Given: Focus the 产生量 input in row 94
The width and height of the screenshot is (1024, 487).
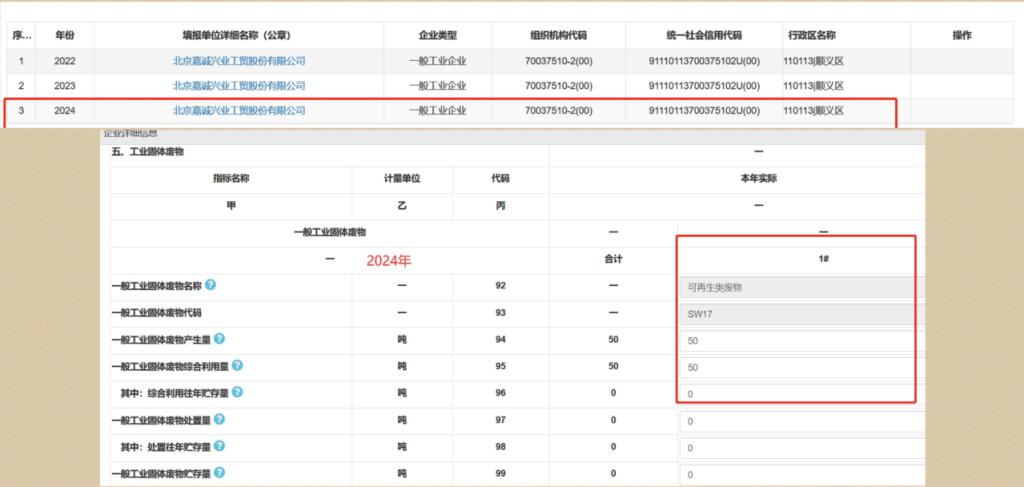Looking at the screenshot, I should pos(797,341).
